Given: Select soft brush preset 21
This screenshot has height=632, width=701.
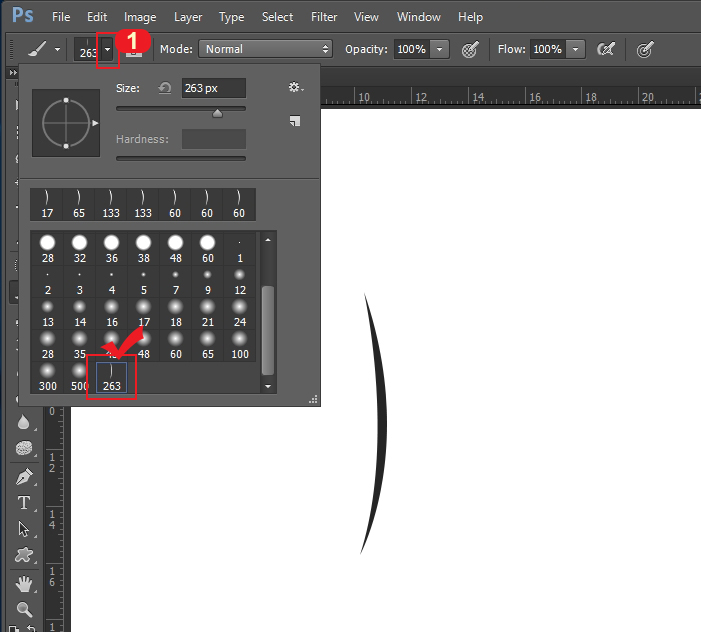Looking at the screenshot, I should point(207,313).
